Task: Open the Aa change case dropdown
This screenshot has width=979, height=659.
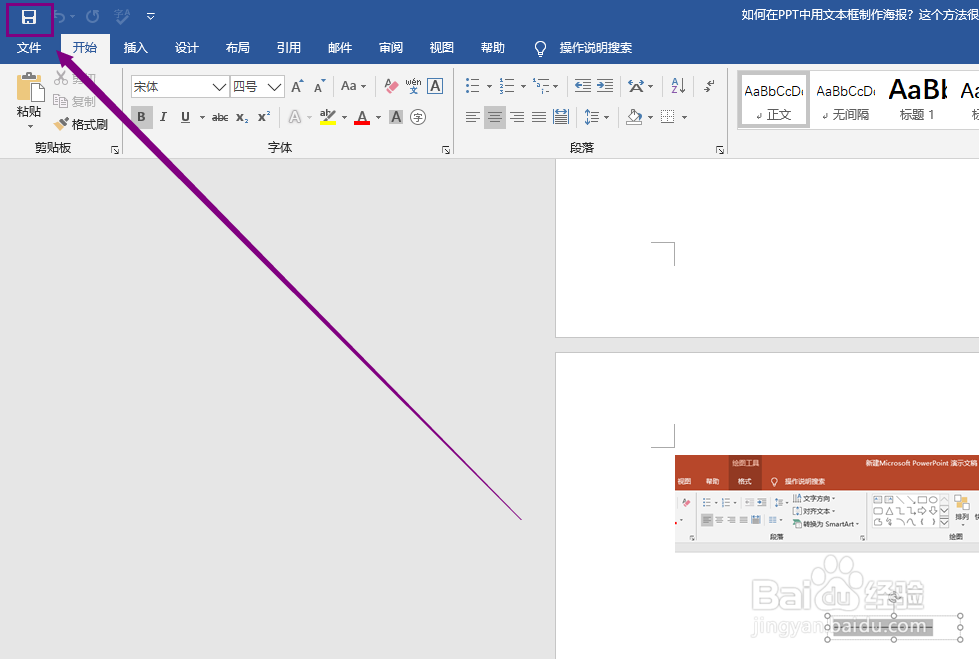Action: click(x=353, y=86)
